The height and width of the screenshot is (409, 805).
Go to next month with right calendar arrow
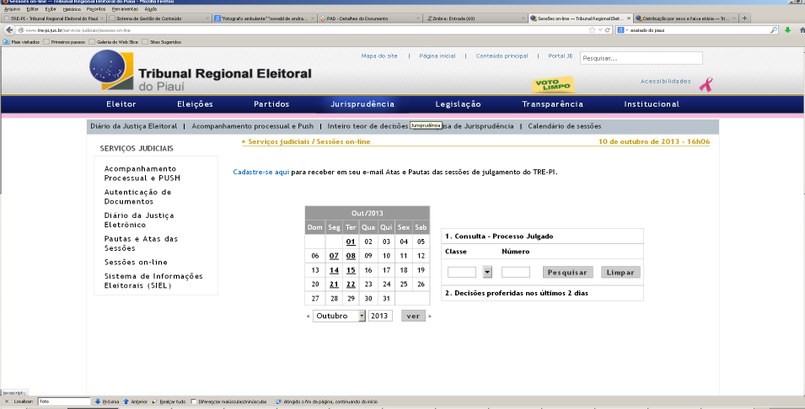point(430,316)
